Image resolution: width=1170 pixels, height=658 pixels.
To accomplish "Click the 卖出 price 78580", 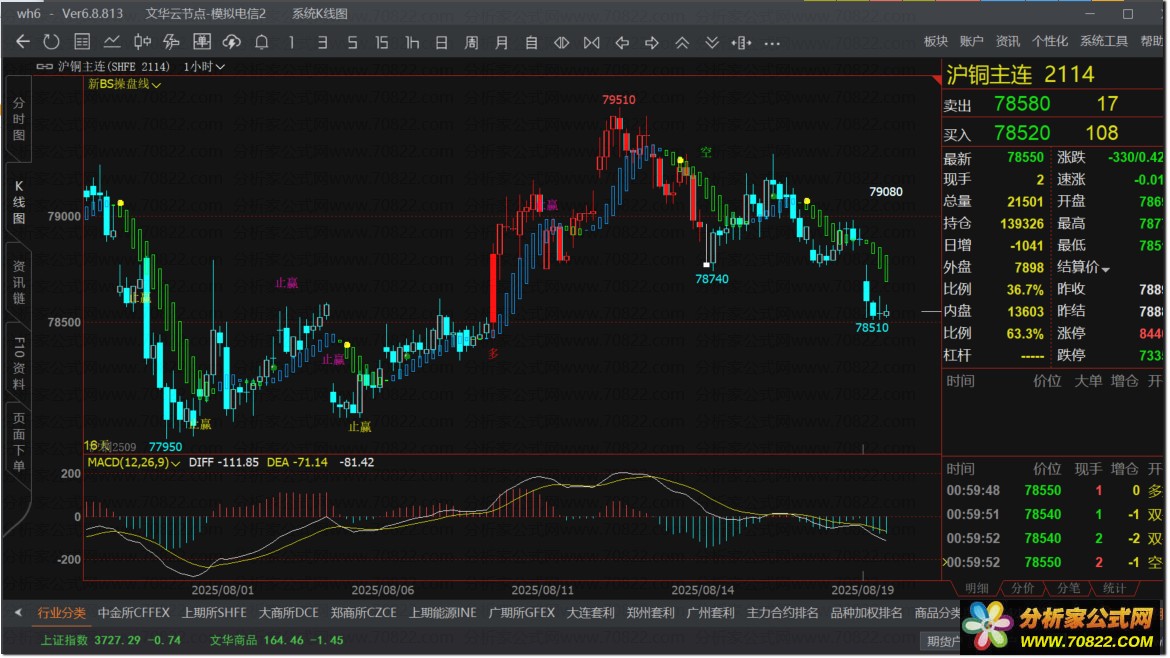I will (x=1022, y=104).
